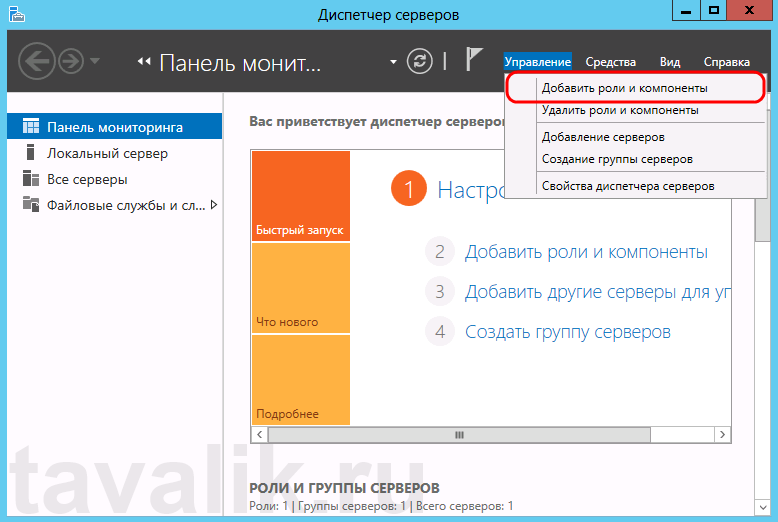Click the Что нового tile
778x522 pixels.
click(300, 288)
